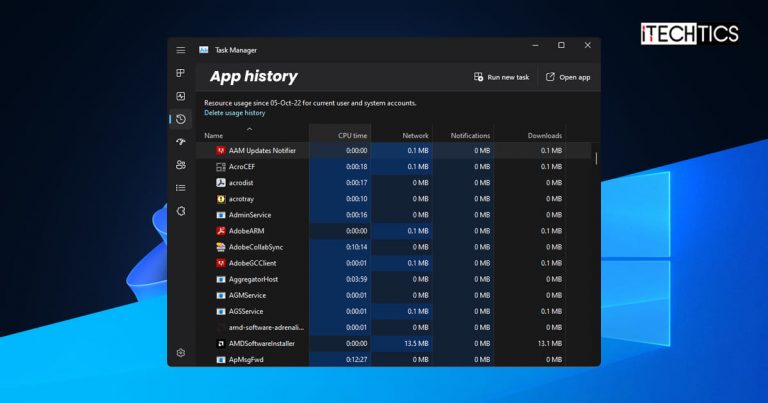Select the AMDSoftwareInstaller row name

tap(262, 343)
